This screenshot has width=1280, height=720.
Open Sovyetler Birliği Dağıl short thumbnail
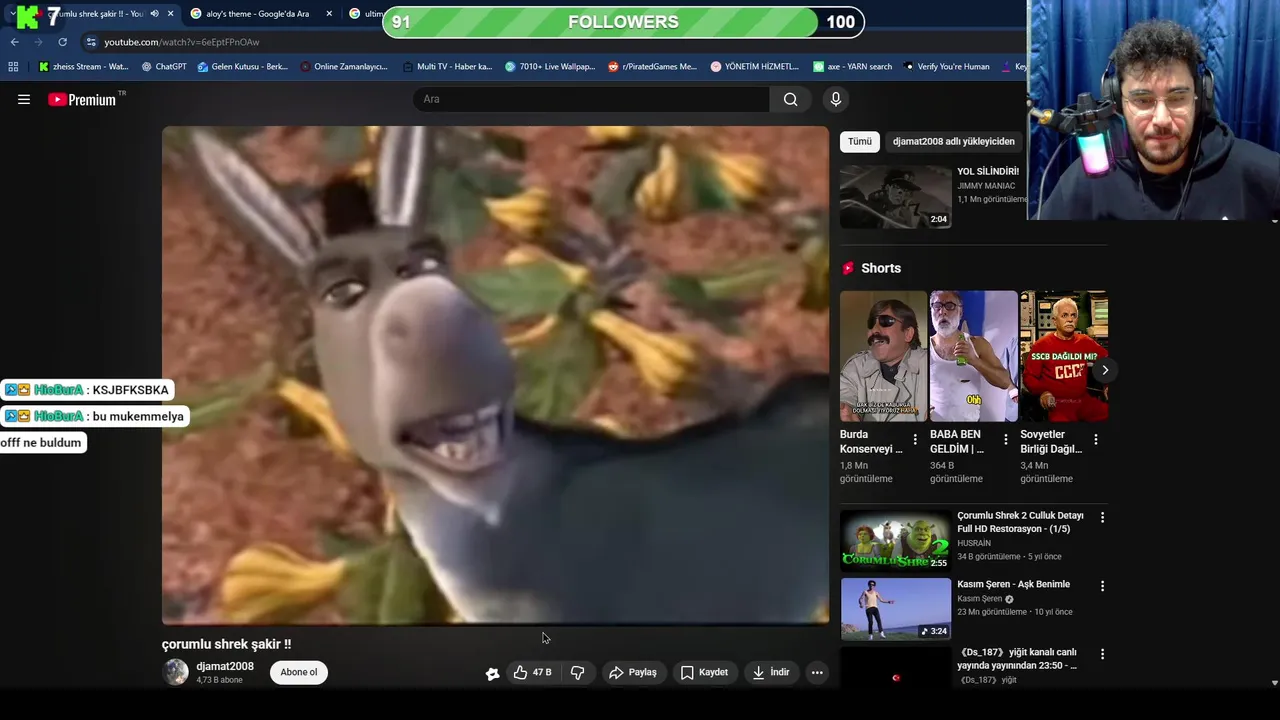1064,356
